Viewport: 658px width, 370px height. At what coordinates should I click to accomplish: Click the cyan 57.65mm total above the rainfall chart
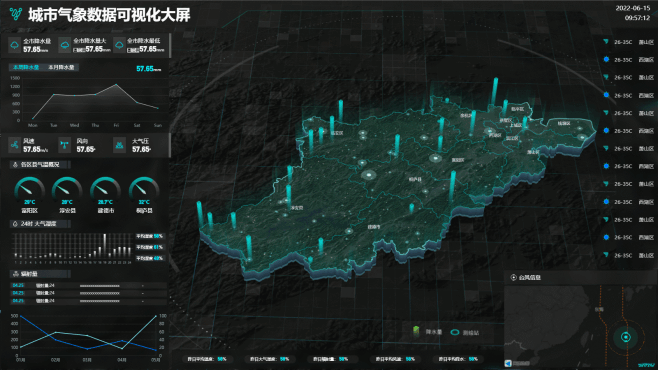click(x=149, y=68)
